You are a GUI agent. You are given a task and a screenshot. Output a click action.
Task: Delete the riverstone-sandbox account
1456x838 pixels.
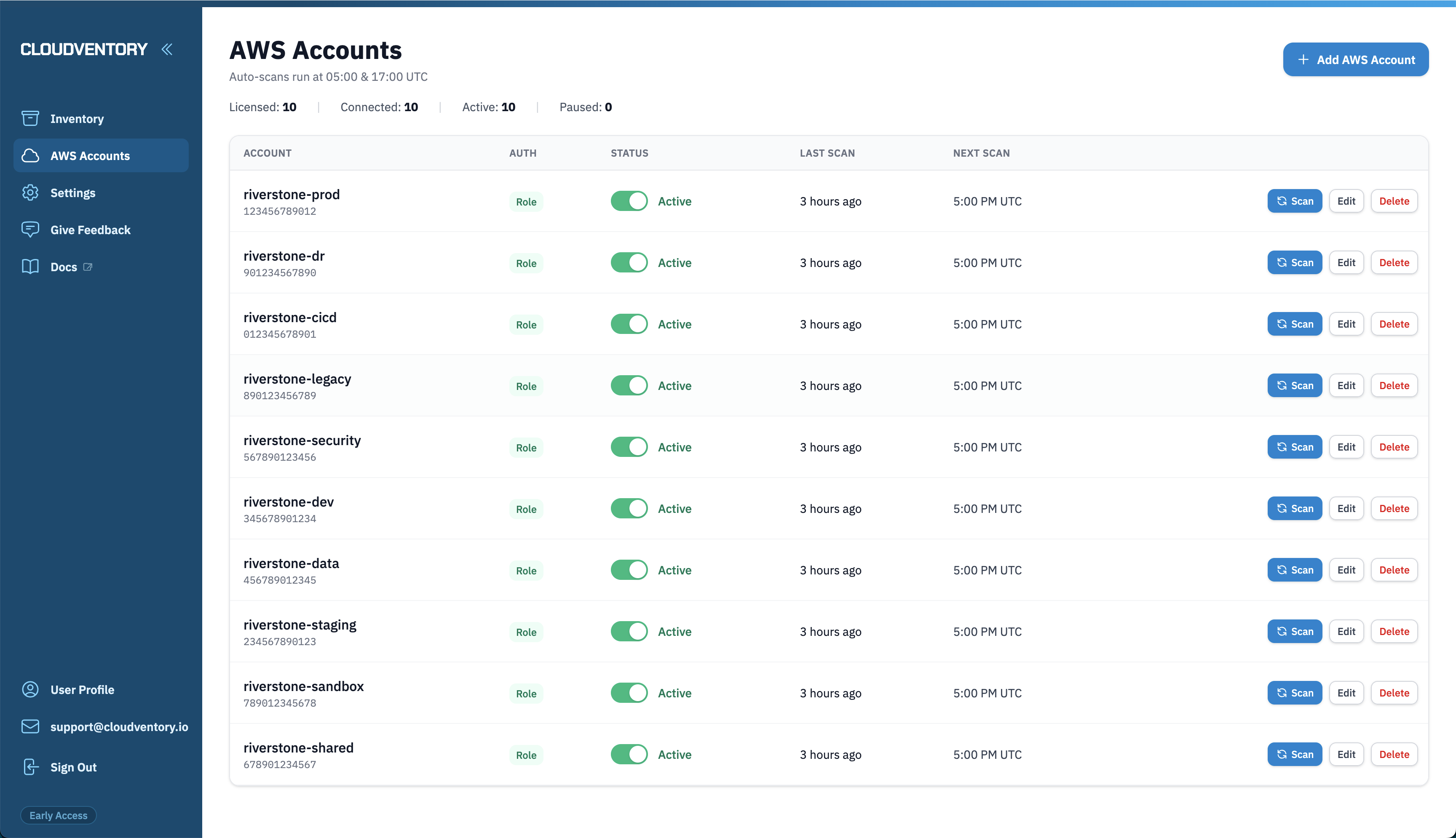click(x=1394, y=692)
